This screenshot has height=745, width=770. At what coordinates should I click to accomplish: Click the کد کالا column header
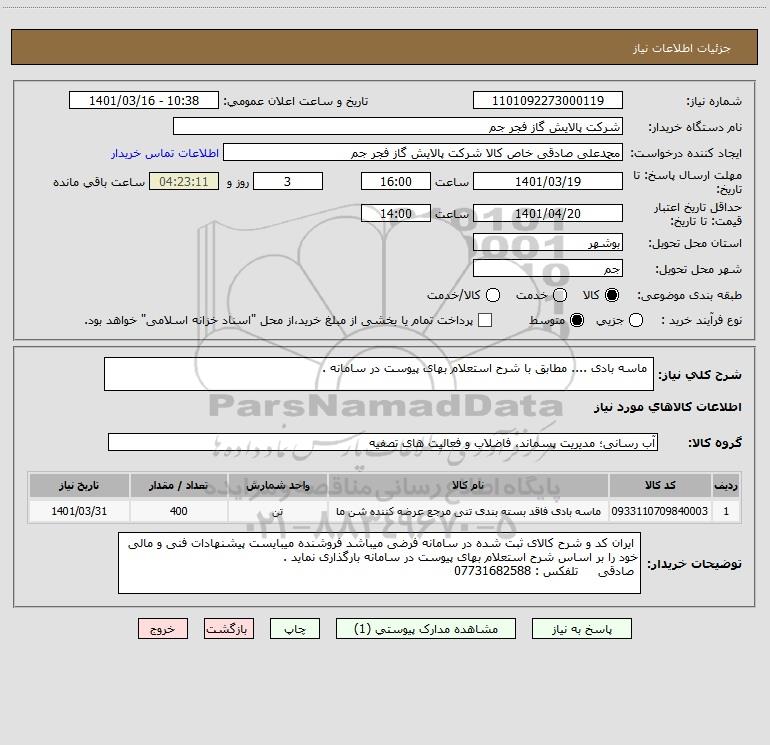click(660, 485)
